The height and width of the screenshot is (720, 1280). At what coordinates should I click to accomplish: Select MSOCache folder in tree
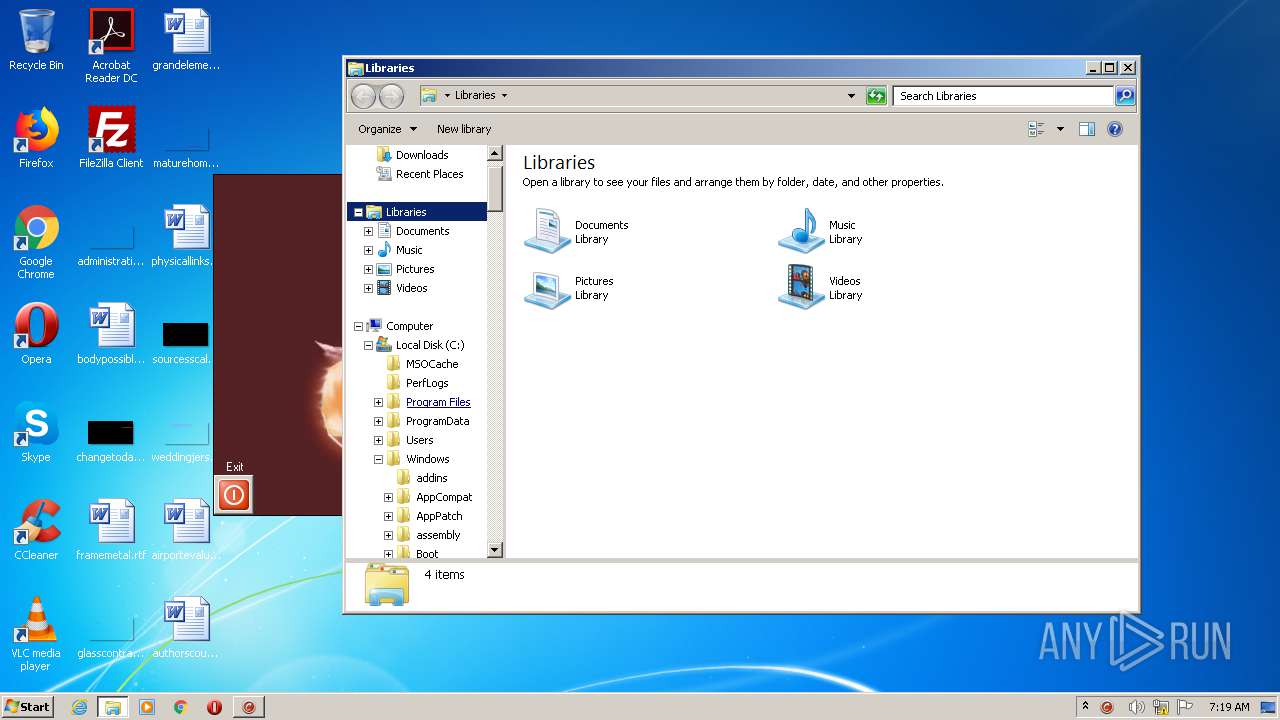[422, 364]
